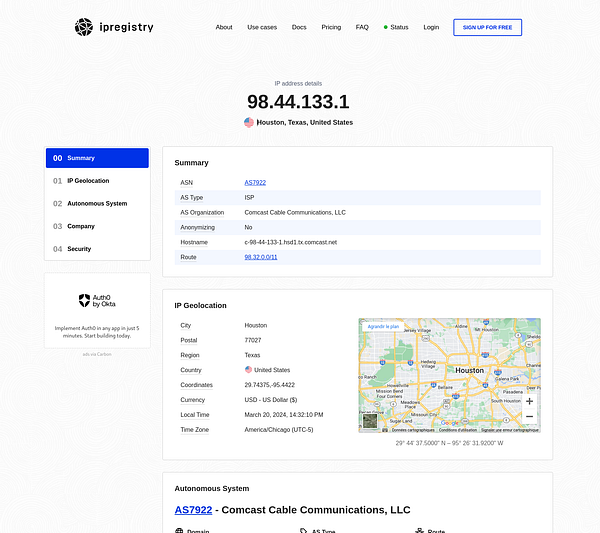Image resolution: width=600 pixels, height=533 pixels.
Task: Click the America/Chicago (UTC-5) time zone value
Action: tap(279, 430)
